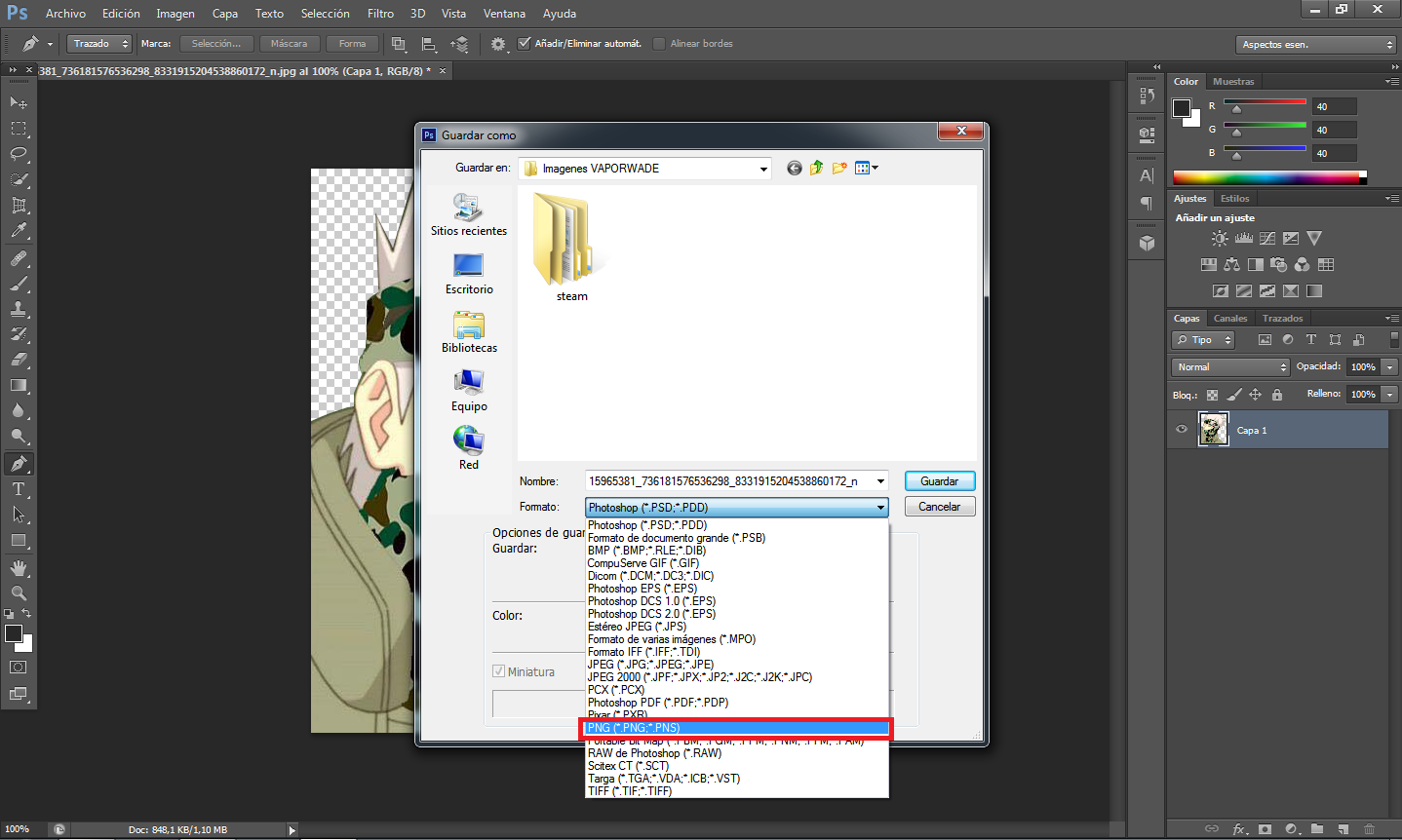Click Cancelar button
Image resolution: width=1402 pixels, height=840 pixels.
click(x=940, y=507)
